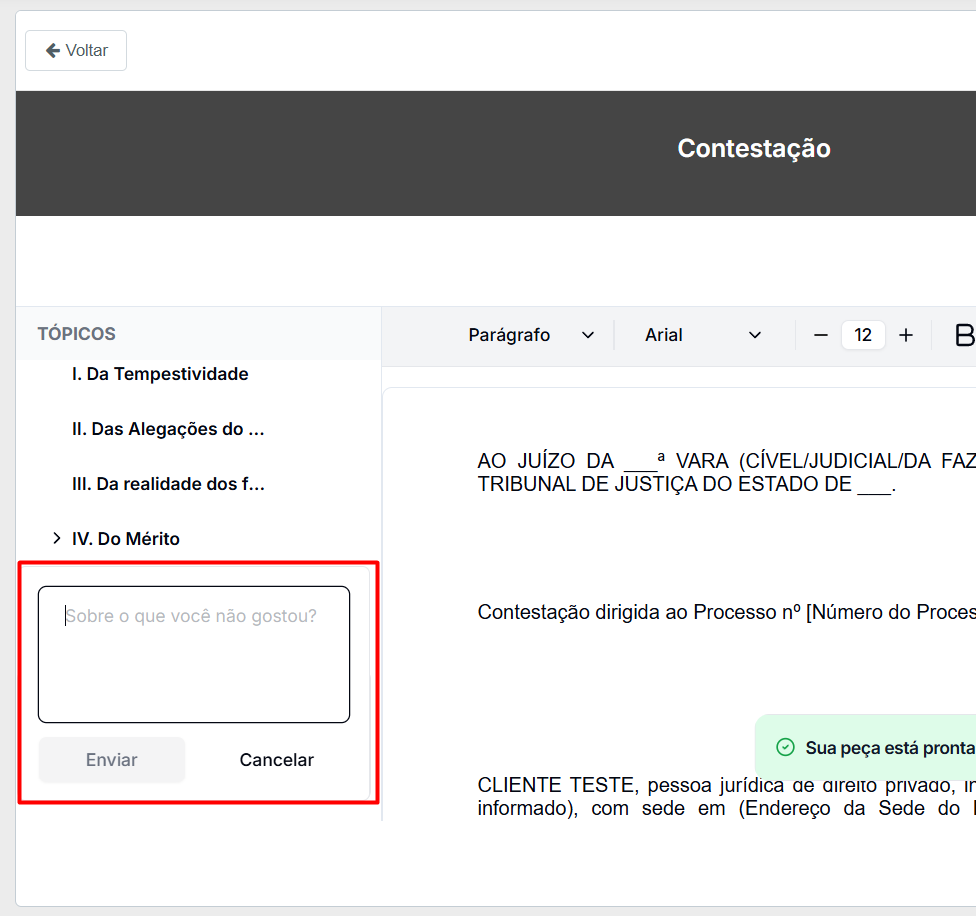Expand the IV. Do Mérito chevron
This screenshot has width=976, height=916.
tap(57, 539)
